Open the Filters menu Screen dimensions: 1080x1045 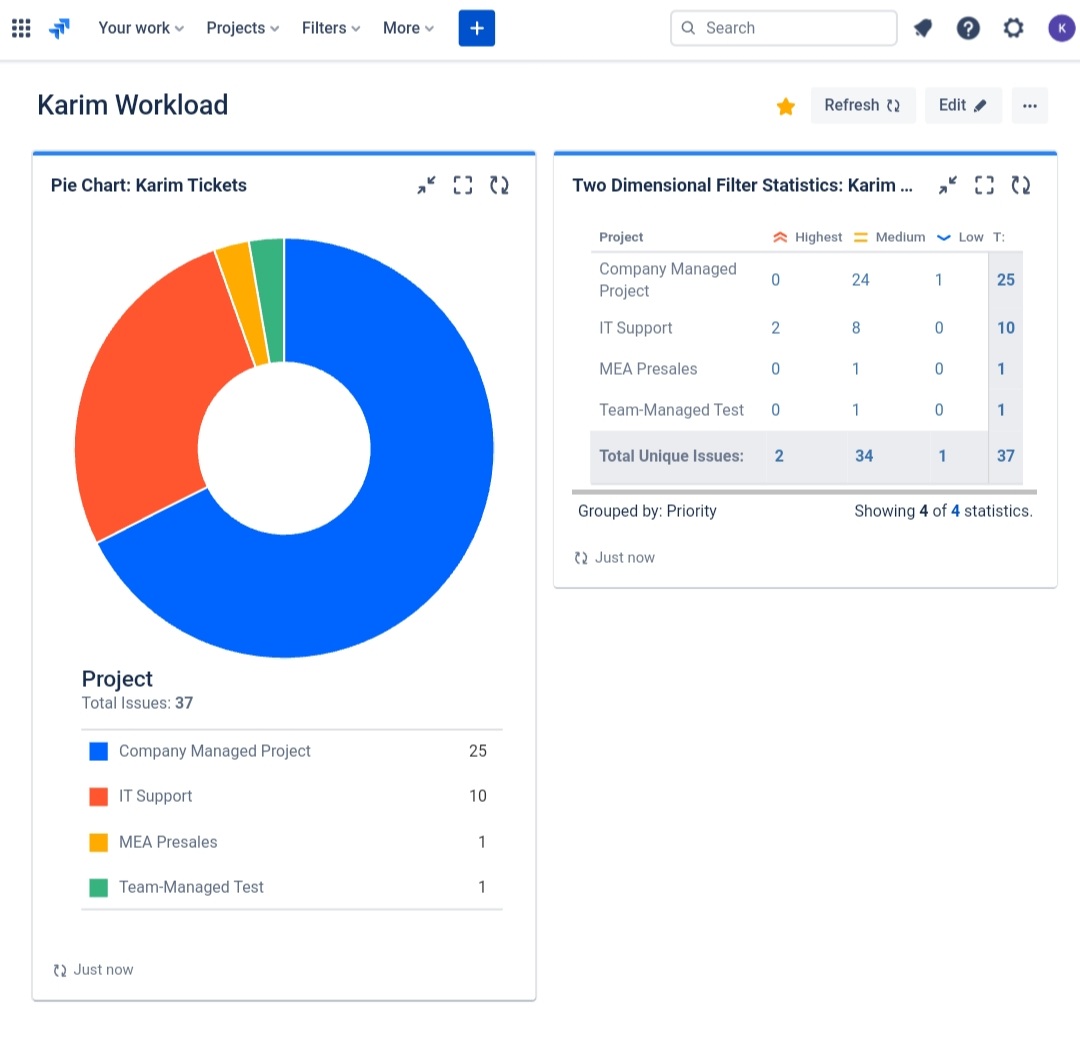(x=330, y=27)
